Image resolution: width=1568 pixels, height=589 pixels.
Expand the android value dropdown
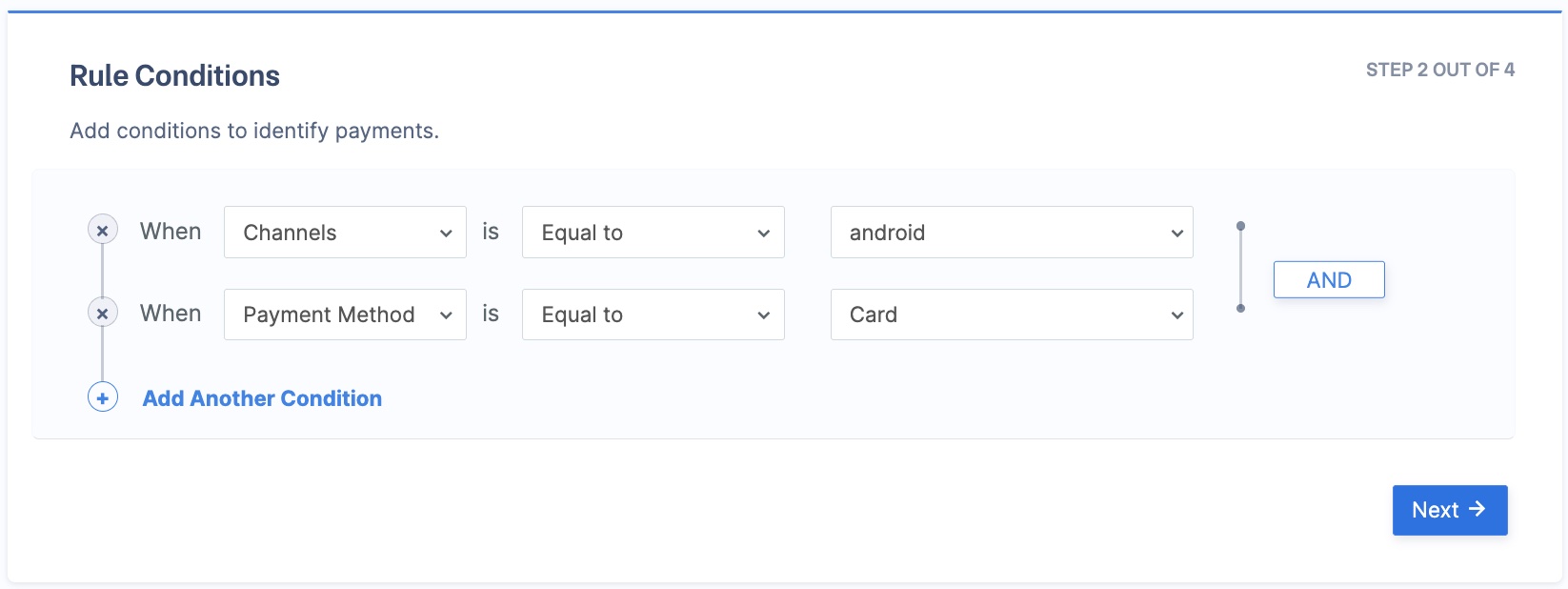tap(1012, 233)
